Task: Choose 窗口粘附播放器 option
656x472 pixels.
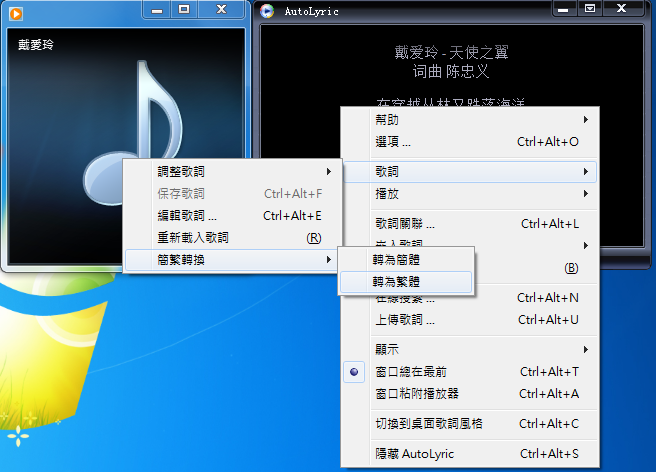Action: [470, 394]
